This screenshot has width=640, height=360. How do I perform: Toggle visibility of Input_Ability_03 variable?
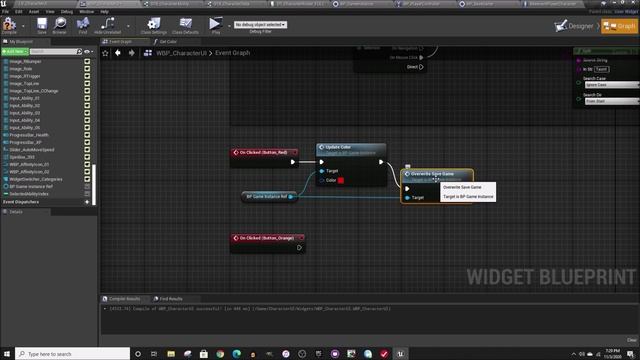coord(87,113)
